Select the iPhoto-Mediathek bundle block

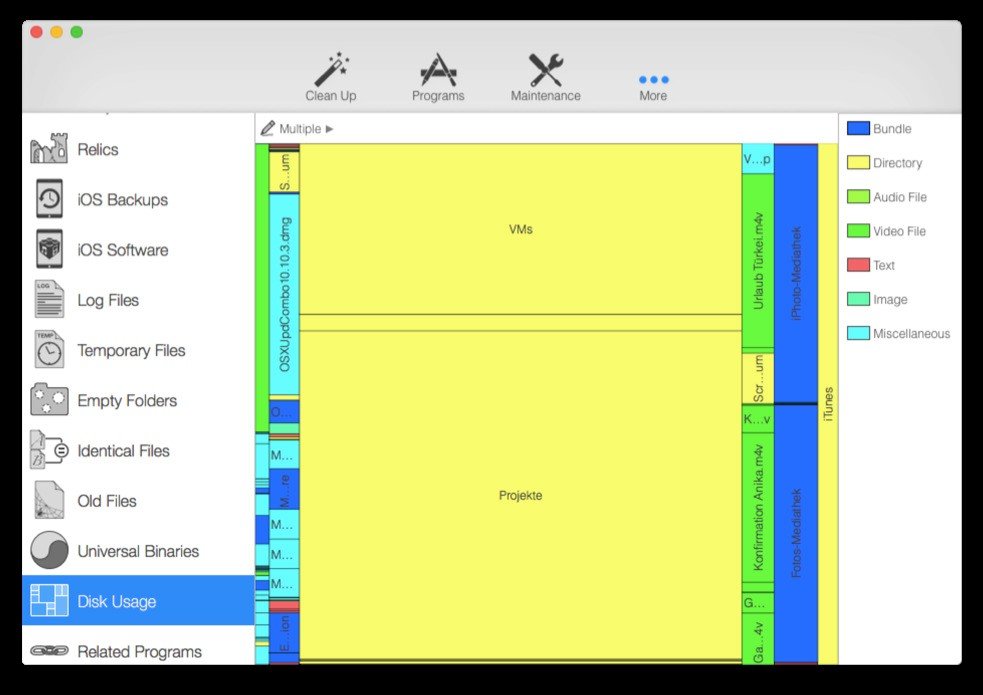point(796,273)
